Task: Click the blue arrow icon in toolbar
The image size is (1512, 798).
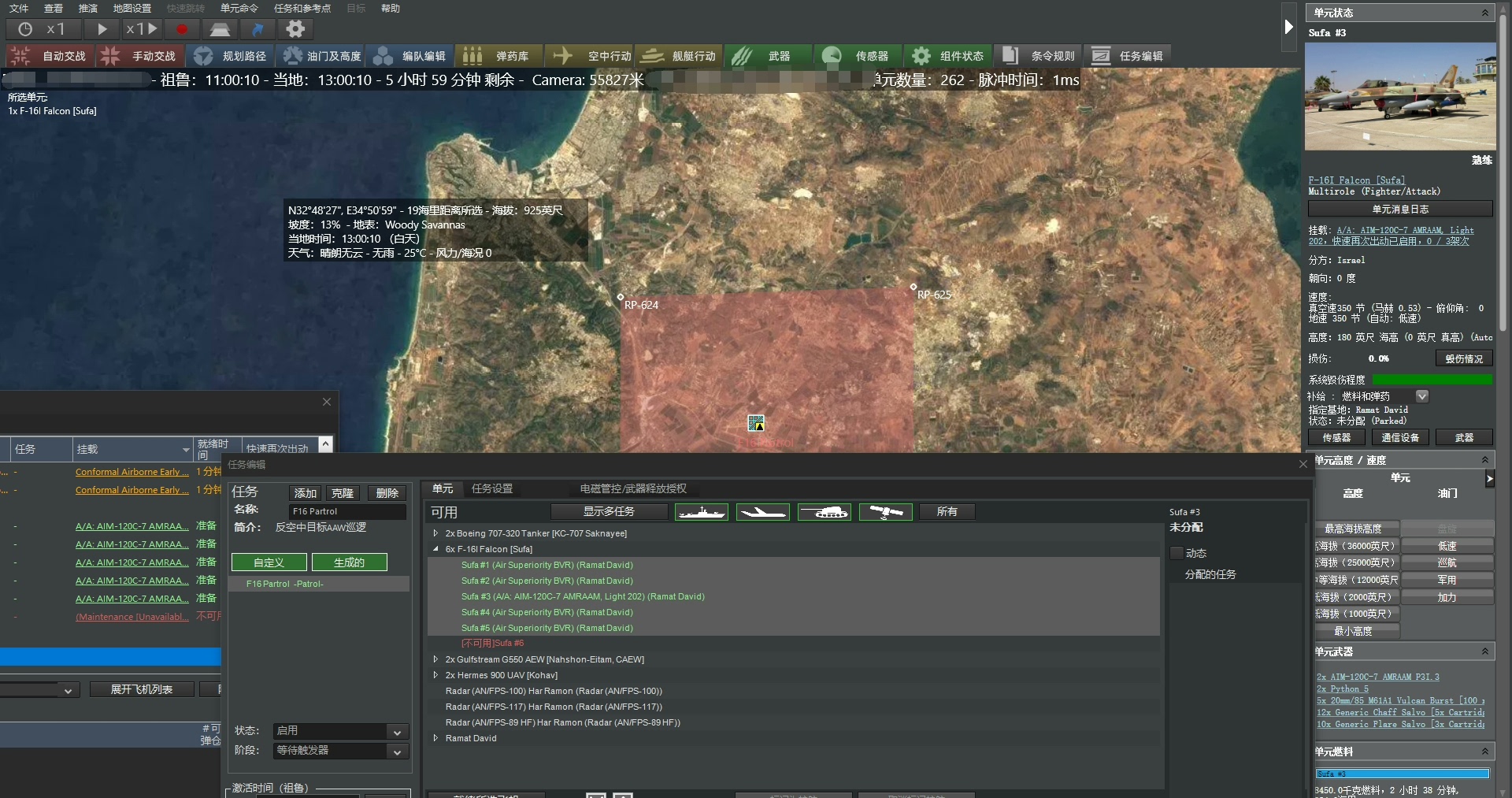Action: pos(258,29)
